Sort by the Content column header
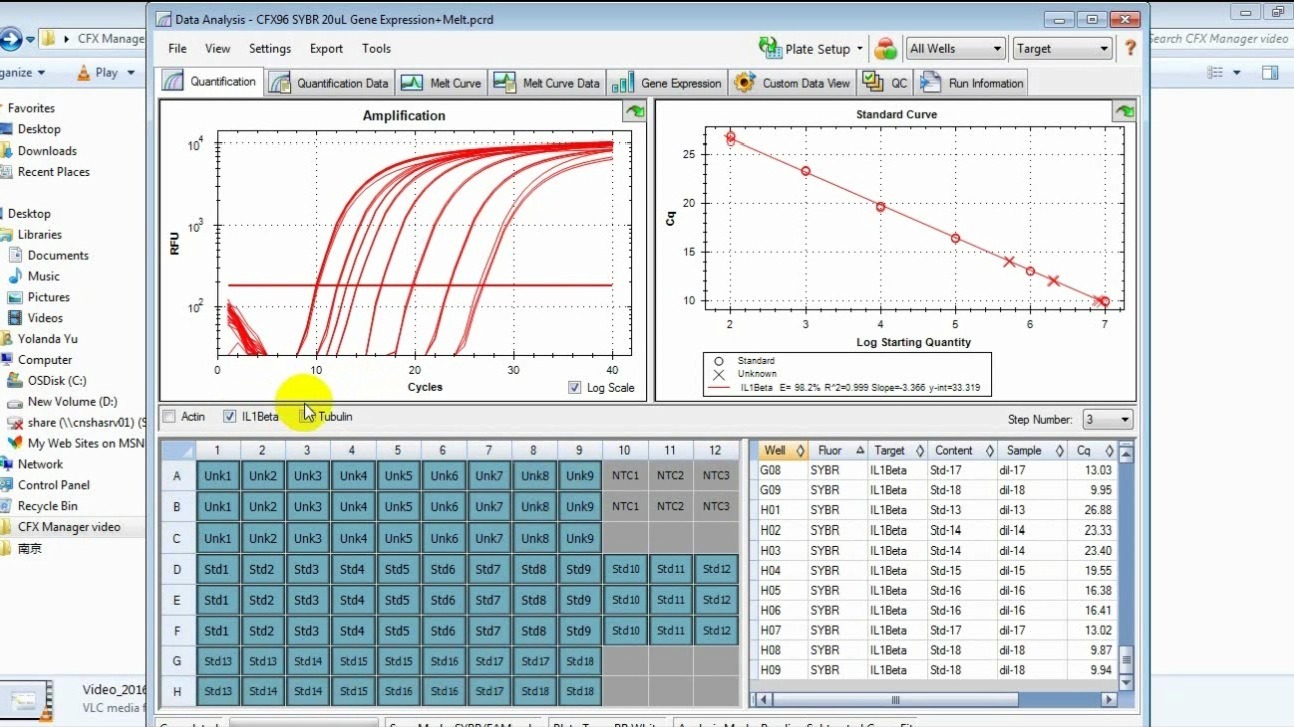This screenshot has width=1294, height=727. (x=962, y=451)
